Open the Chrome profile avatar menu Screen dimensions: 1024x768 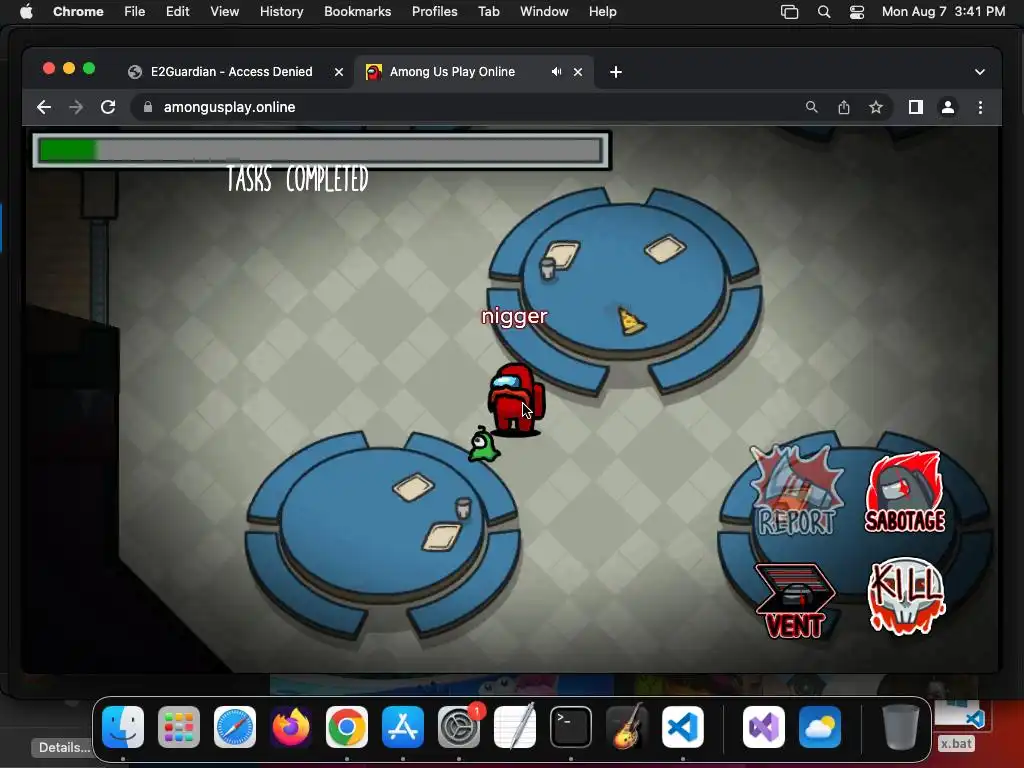tap(948, 107)
